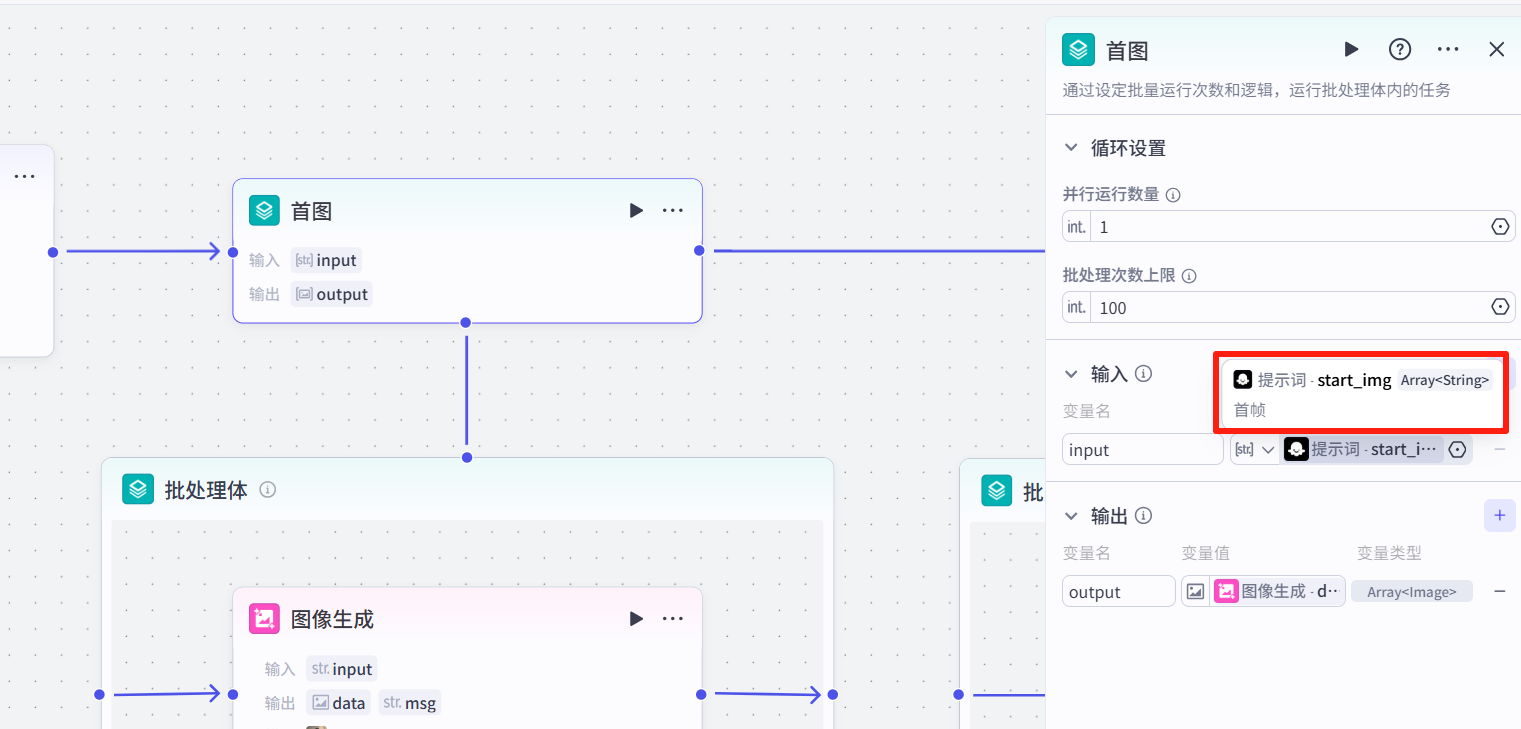
Task: Click the 变量类型 column header
Action: click(x=1389, y=553)
